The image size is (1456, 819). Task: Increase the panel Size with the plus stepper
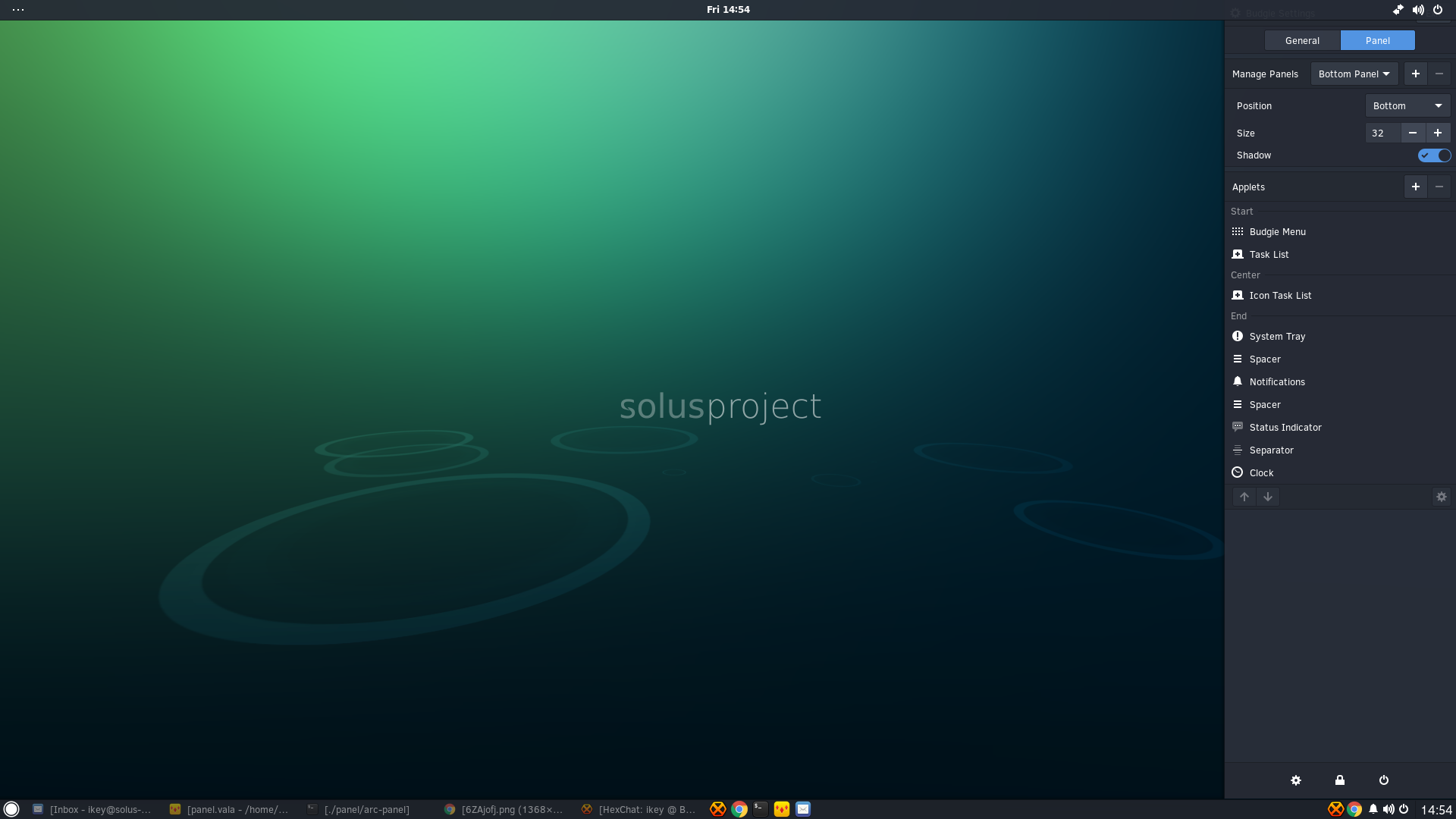[1437, 133]
